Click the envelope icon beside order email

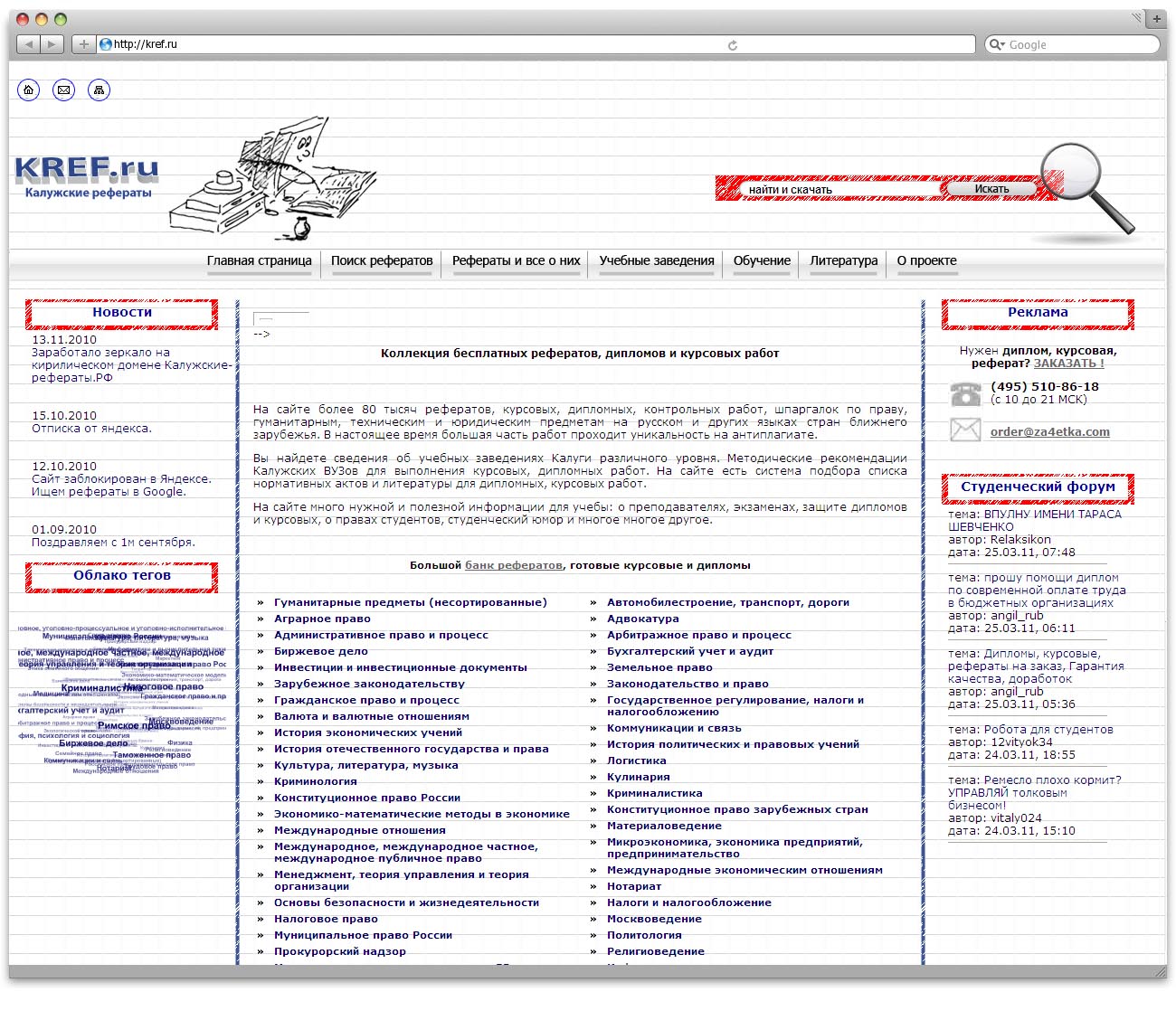[965, 430]
